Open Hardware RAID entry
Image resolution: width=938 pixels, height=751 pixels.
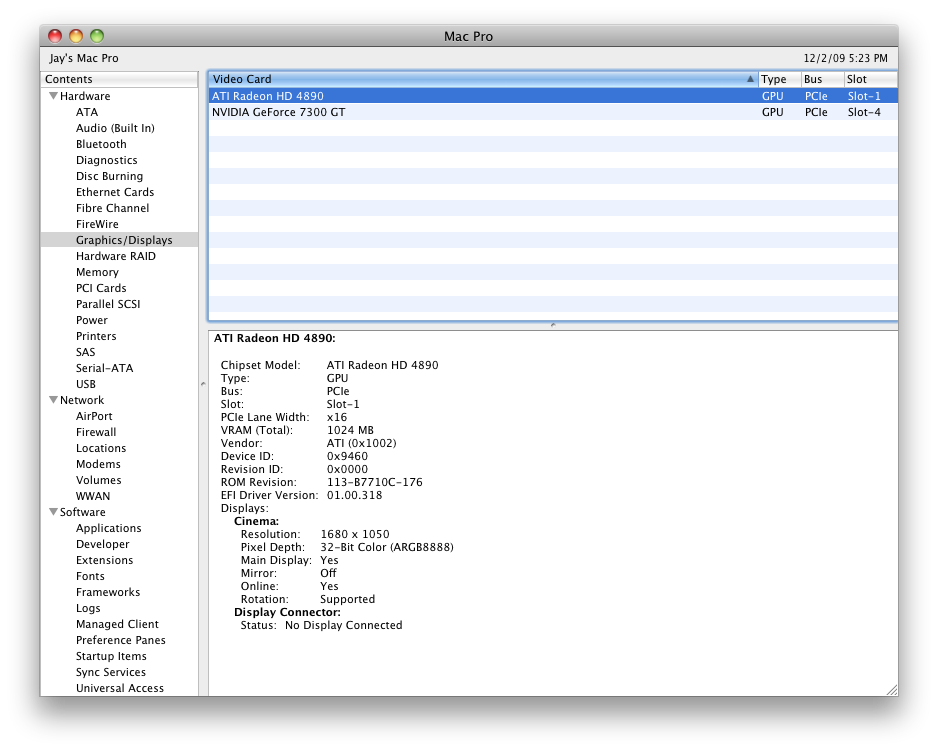coord(115,256)
